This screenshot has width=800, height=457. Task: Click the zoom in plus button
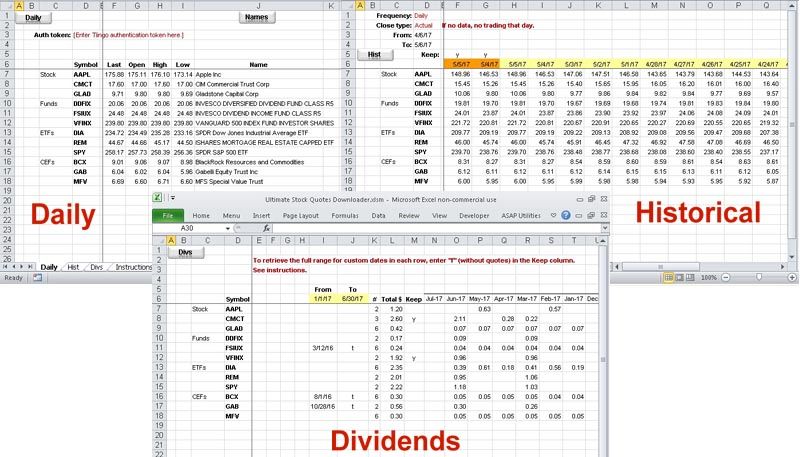coord(792,277)
